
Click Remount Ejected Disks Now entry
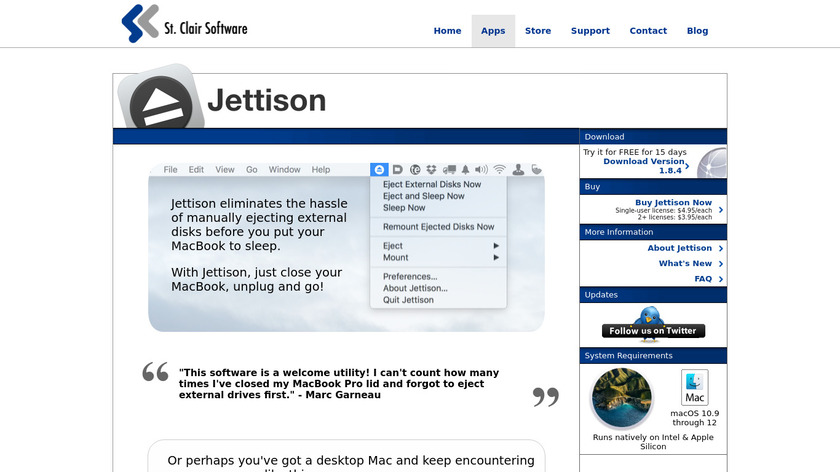pyautogui.click(x=438, y=227)
